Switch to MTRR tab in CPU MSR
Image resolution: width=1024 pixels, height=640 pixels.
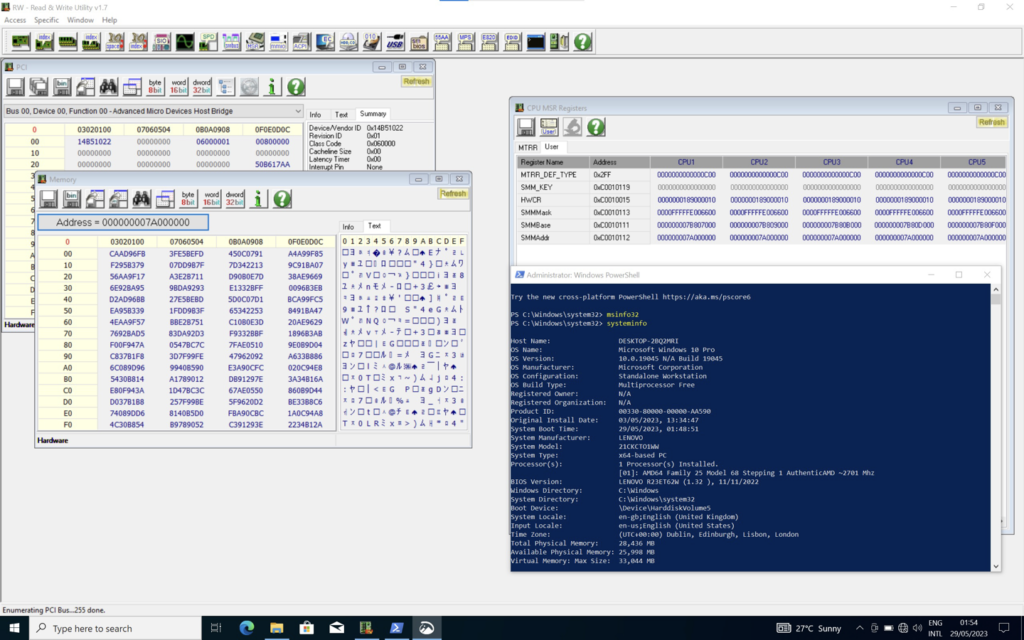(x=528, y=148)
